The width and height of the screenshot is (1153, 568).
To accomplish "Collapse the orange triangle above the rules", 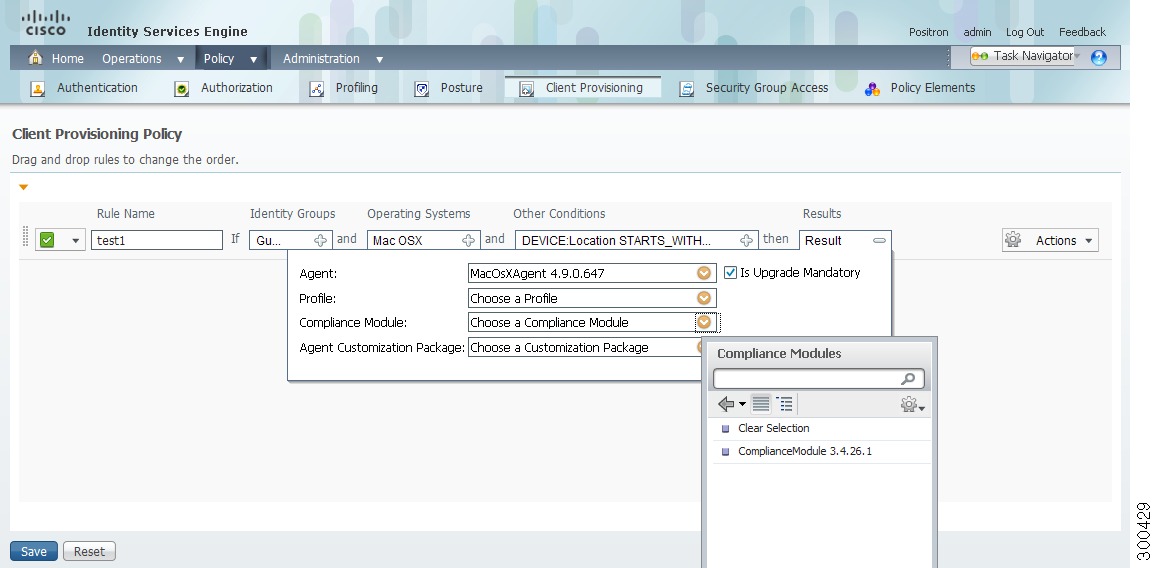I will click(24, 187).
